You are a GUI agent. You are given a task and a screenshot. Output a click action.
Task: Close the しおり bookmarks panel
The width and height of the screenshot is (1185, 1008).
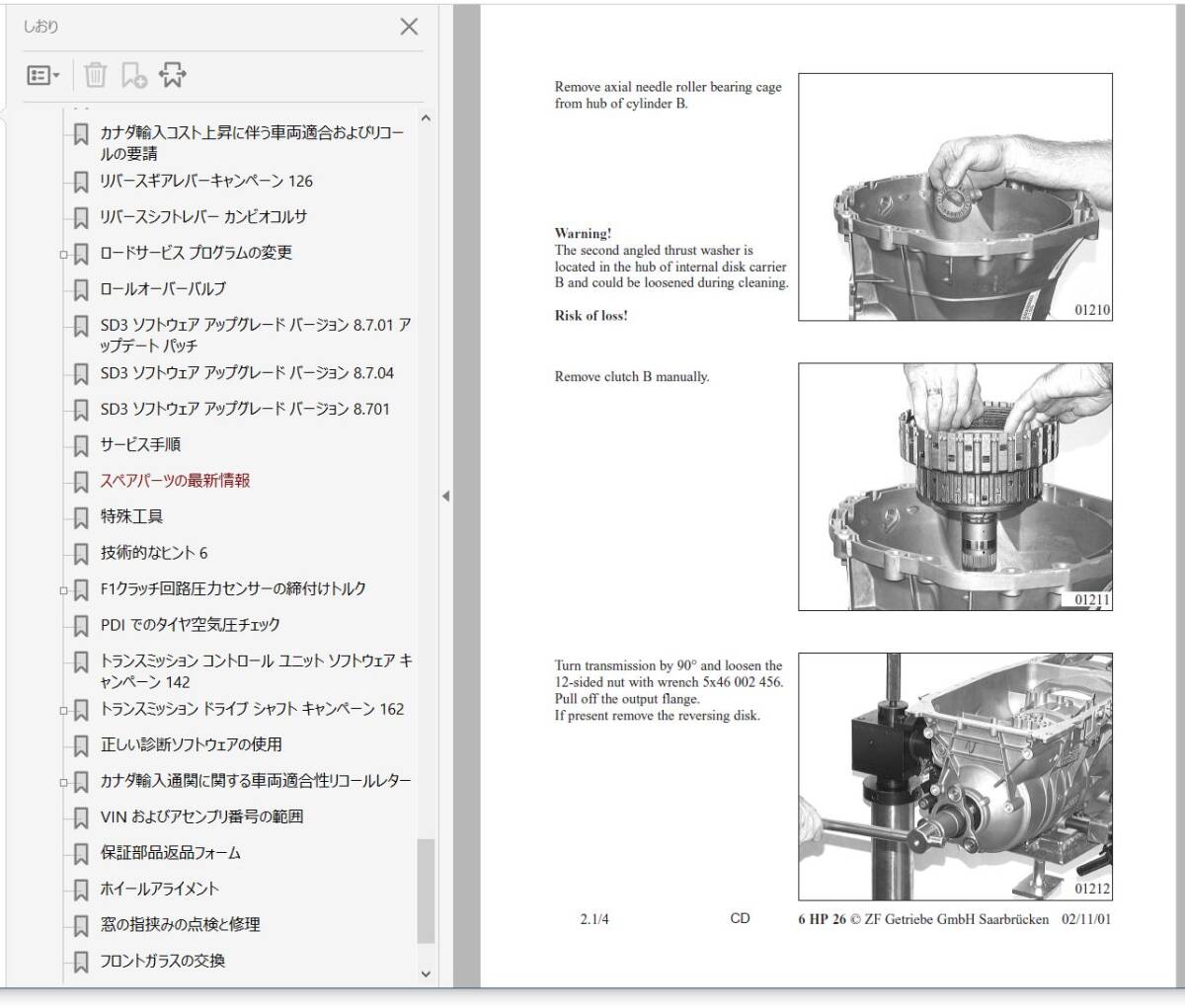click(x=408, y=27)
